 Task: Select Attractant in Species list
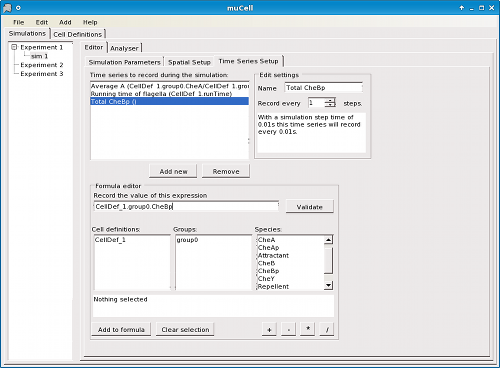pos(290,255)
